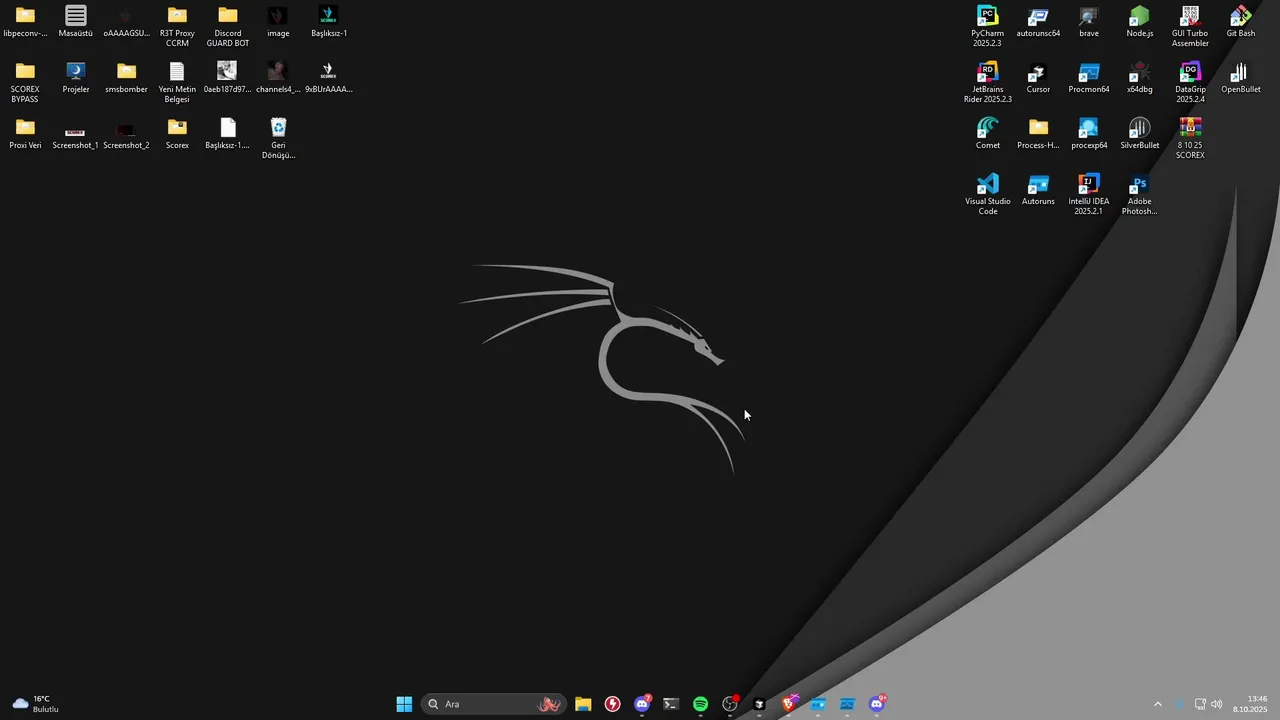Select the channels4_... image file
The width and height of the screenshot is (1280, 720).
coord(278,78)
